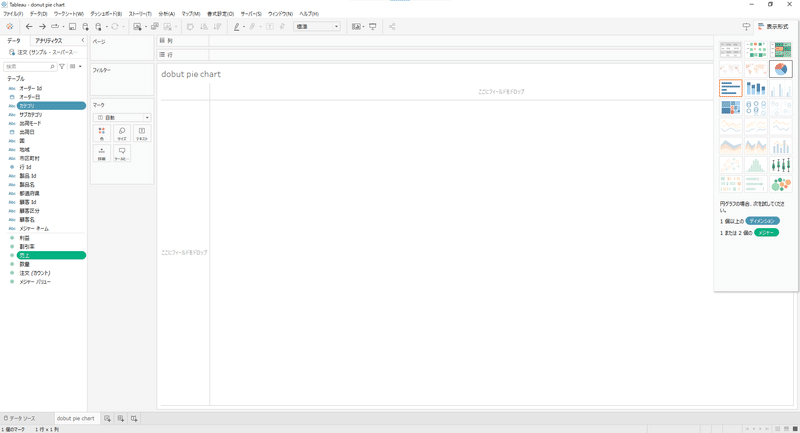
Task: Open the ヘルプ(H) menu
Action: click(309, 14)
